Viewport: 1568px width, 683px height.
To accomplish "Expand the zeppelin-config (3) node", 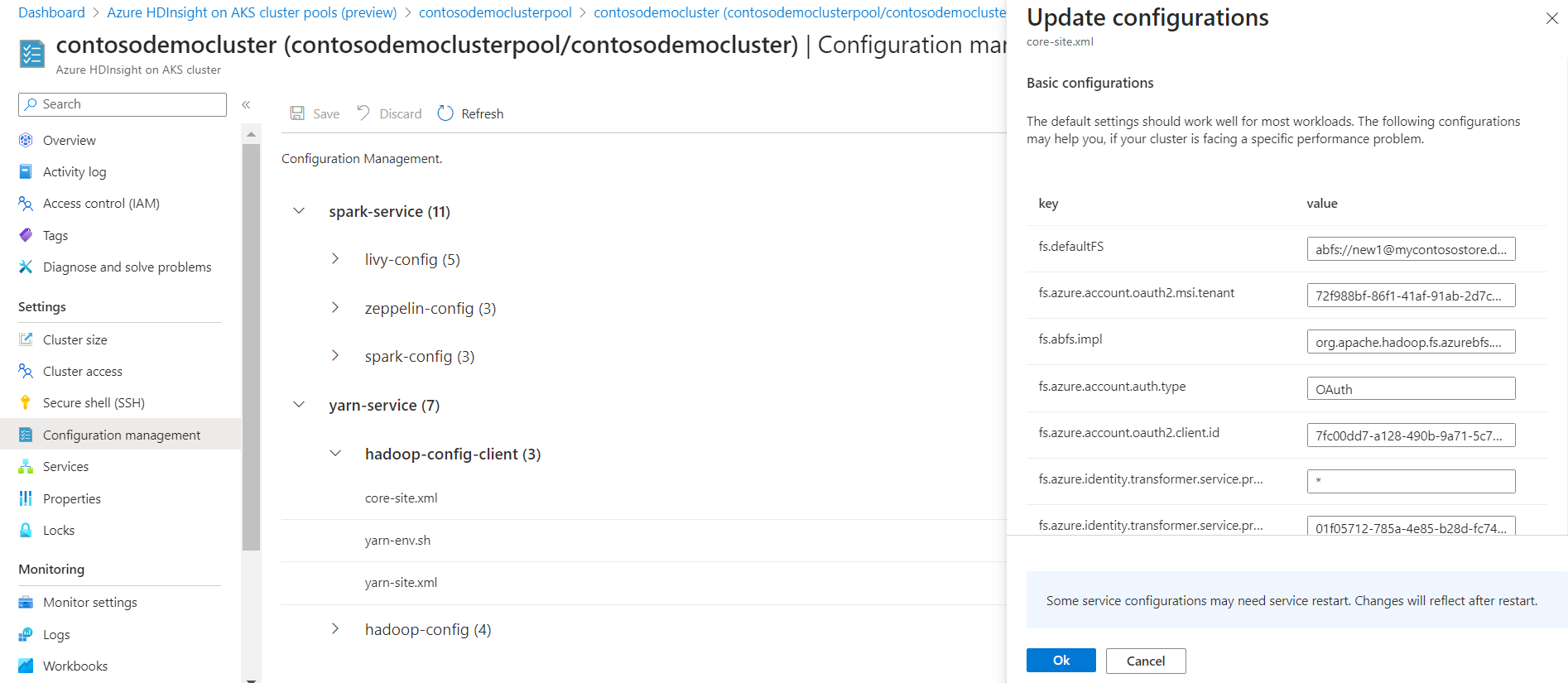I will (x=335, y=308).
